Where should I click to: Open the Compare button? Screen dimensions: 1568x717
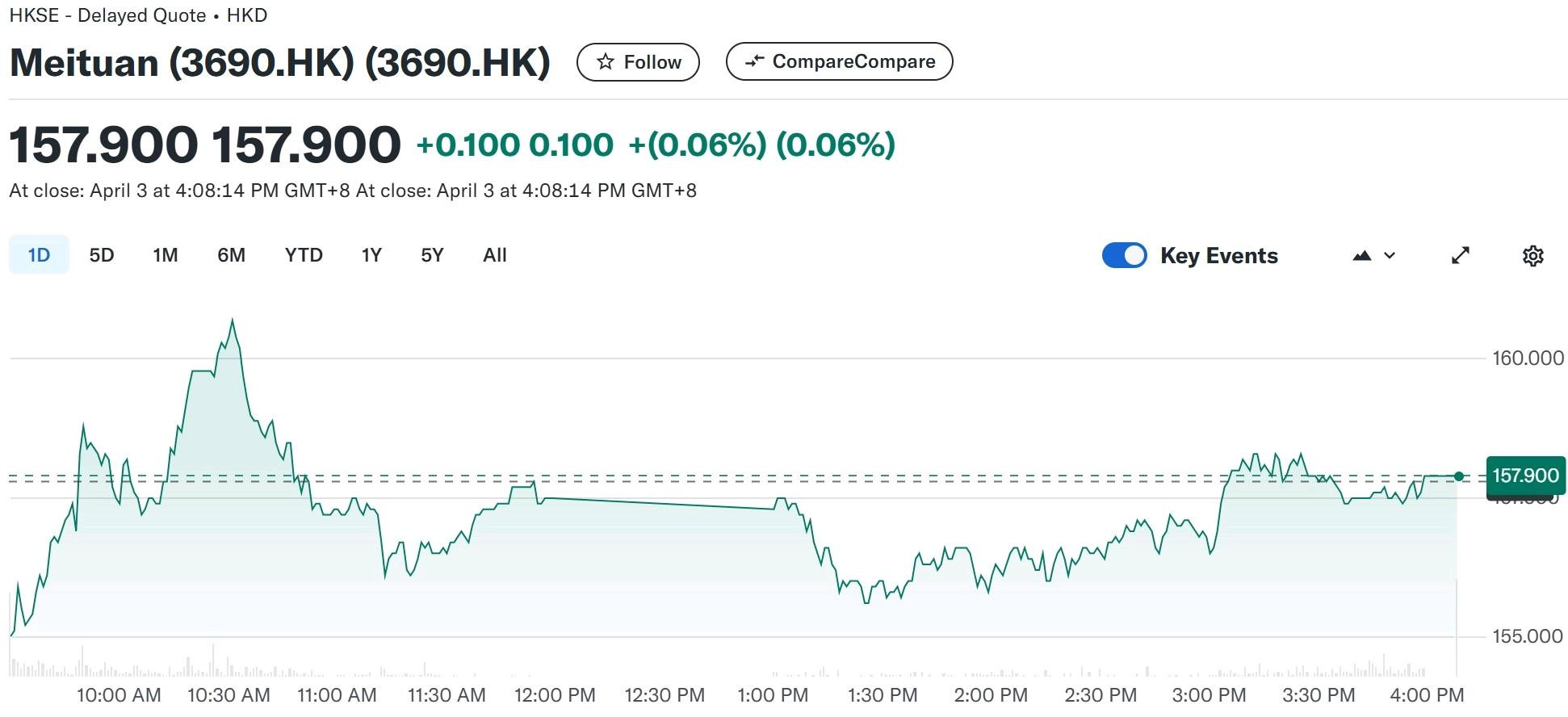click(x=839, y=61)
